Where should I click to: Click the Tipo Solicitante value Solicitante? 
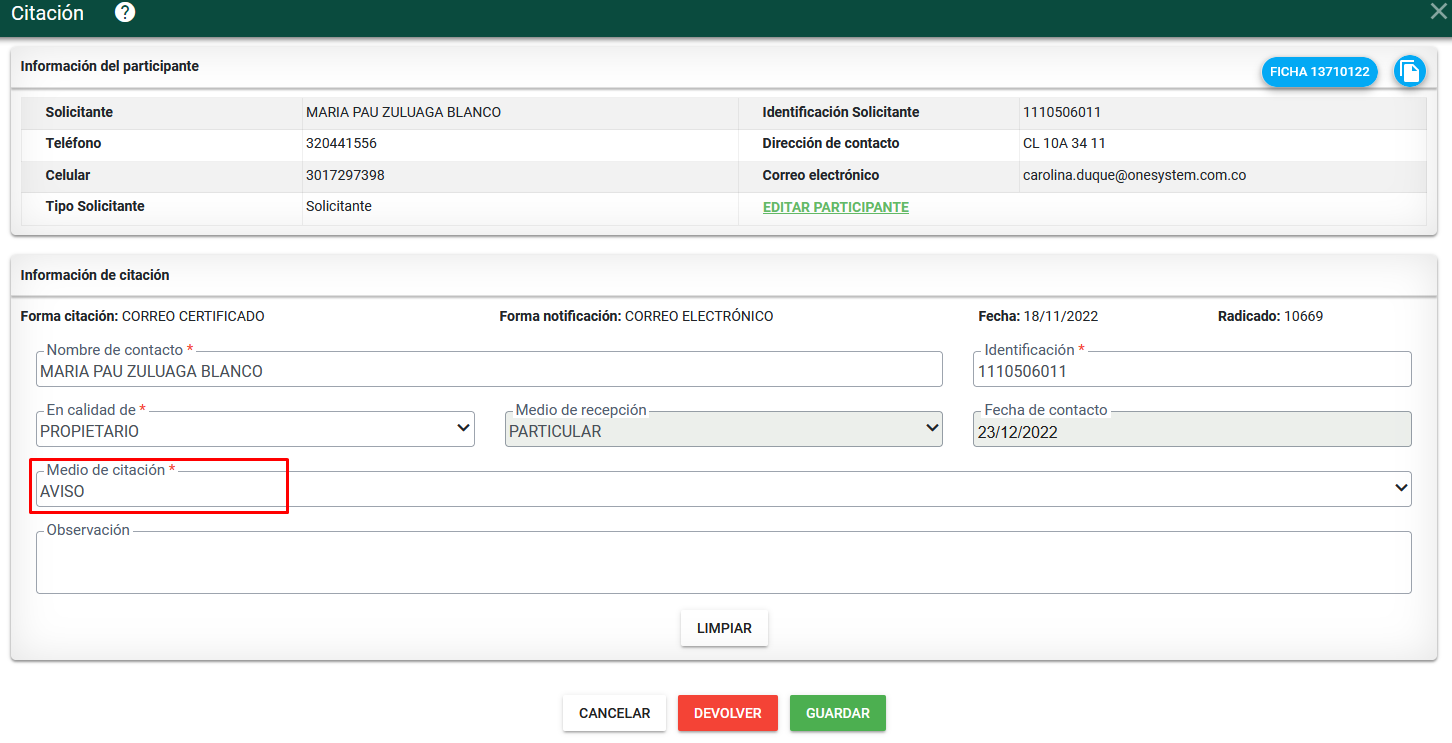click(x=339, y=206)
